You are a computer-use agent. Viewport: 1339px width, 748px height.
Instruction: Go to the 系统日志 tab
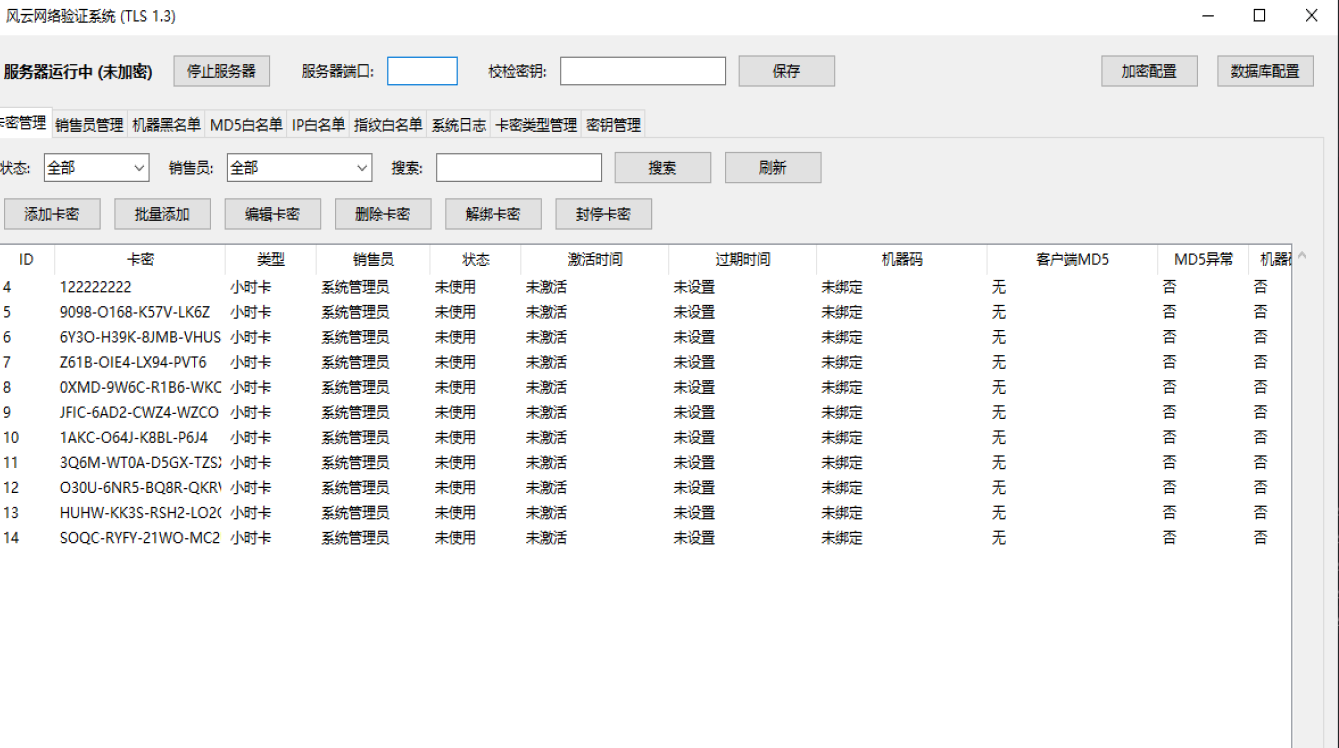(x=459, y=125)
